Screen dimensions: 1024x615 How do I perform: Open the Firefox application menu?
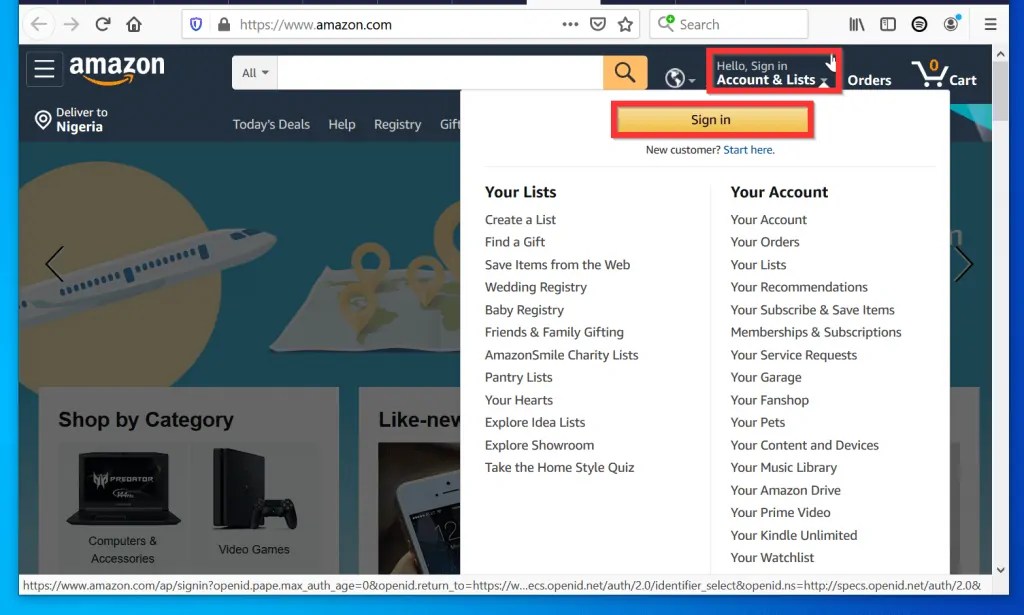pos(989,24)
